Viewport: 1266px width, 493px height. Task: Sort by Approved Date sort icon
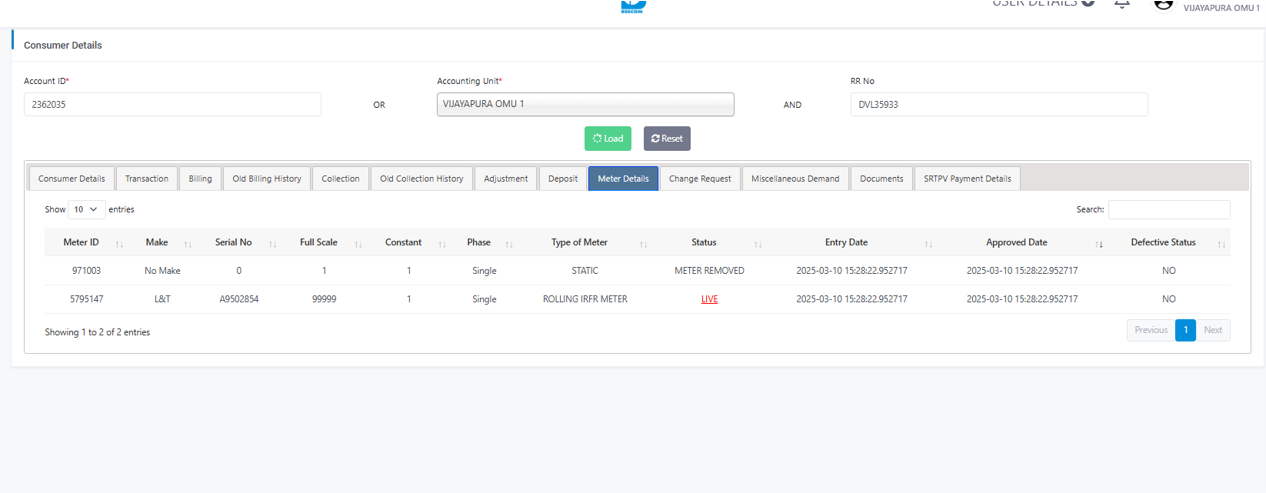tap(1099, 244)
